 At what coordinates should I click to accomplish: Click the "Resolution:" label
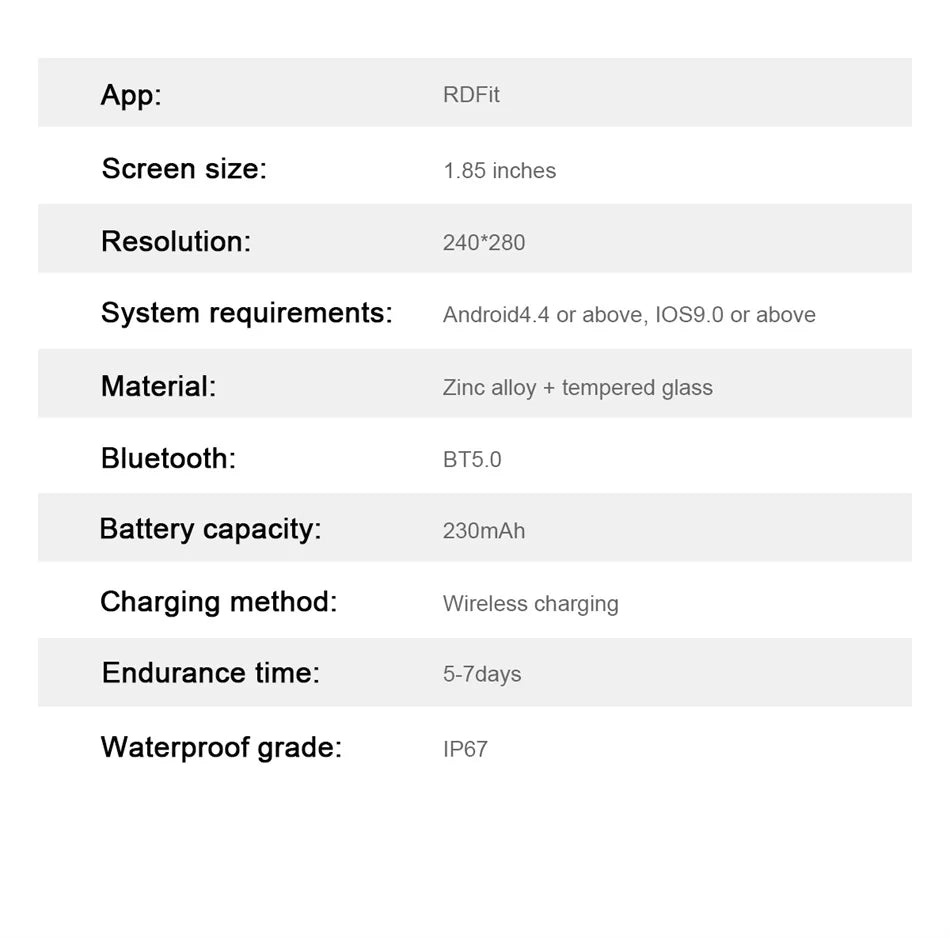coord(176,241)
